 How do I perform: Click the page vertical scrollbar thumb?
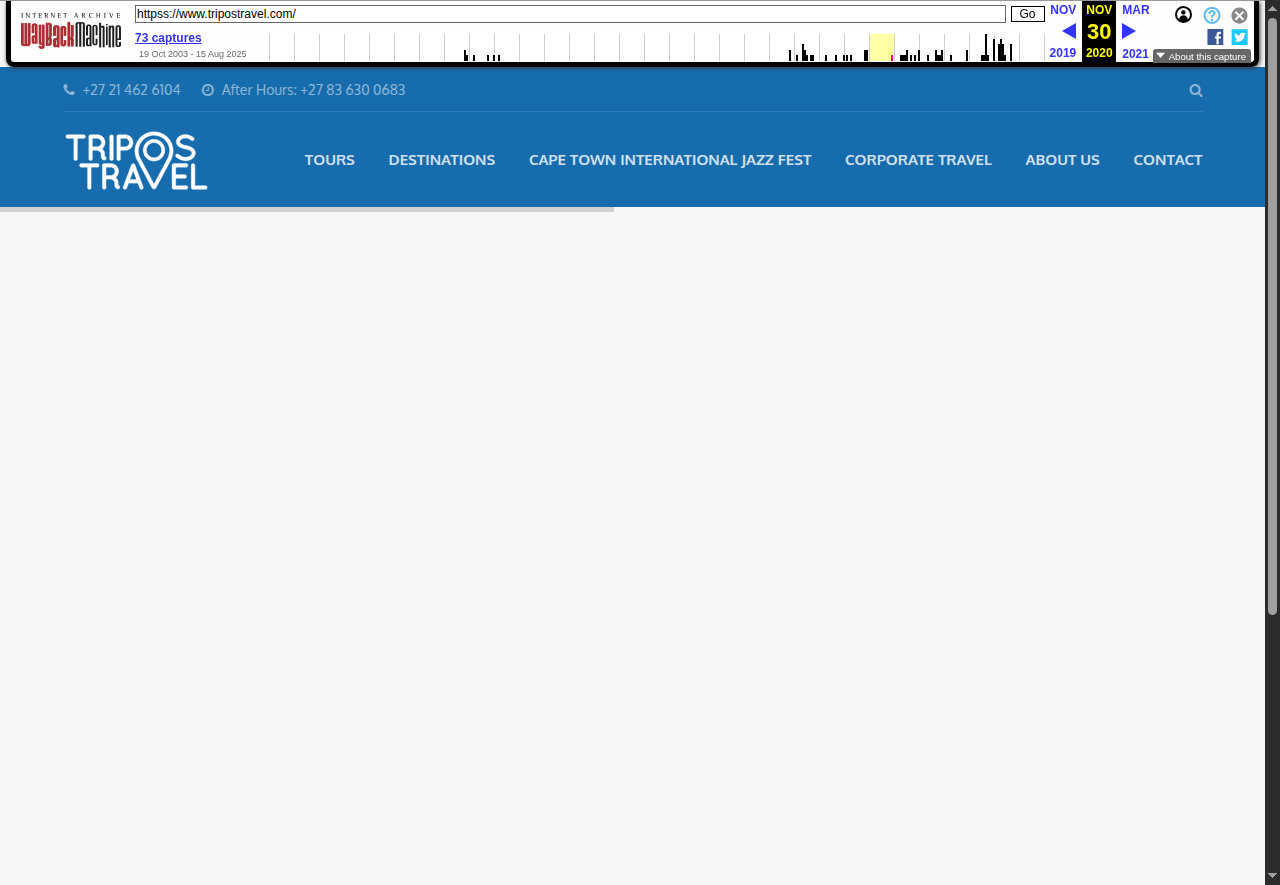pyautogui.click(x=1272, y=310)
